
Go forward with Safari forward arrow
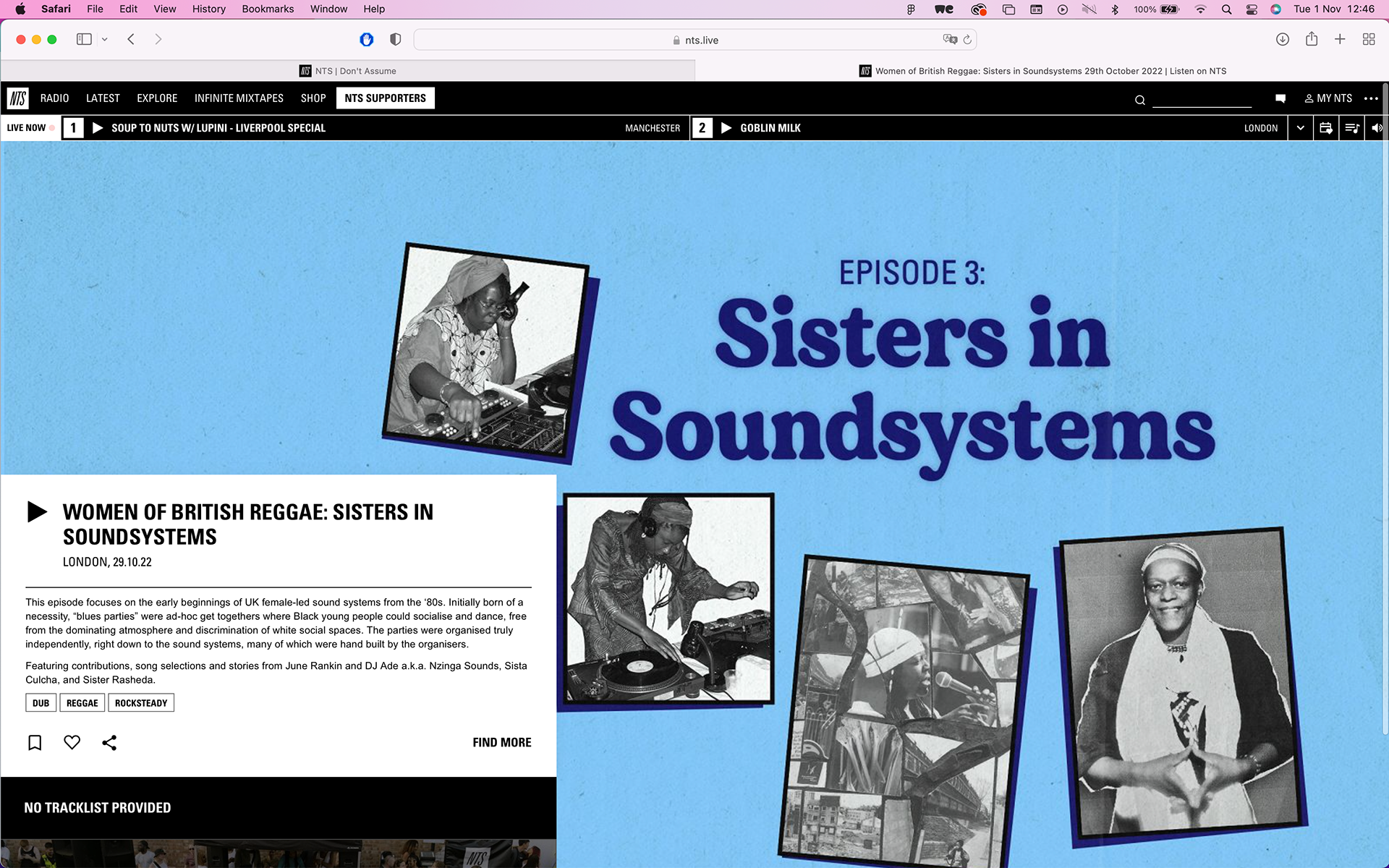[158, 39]
